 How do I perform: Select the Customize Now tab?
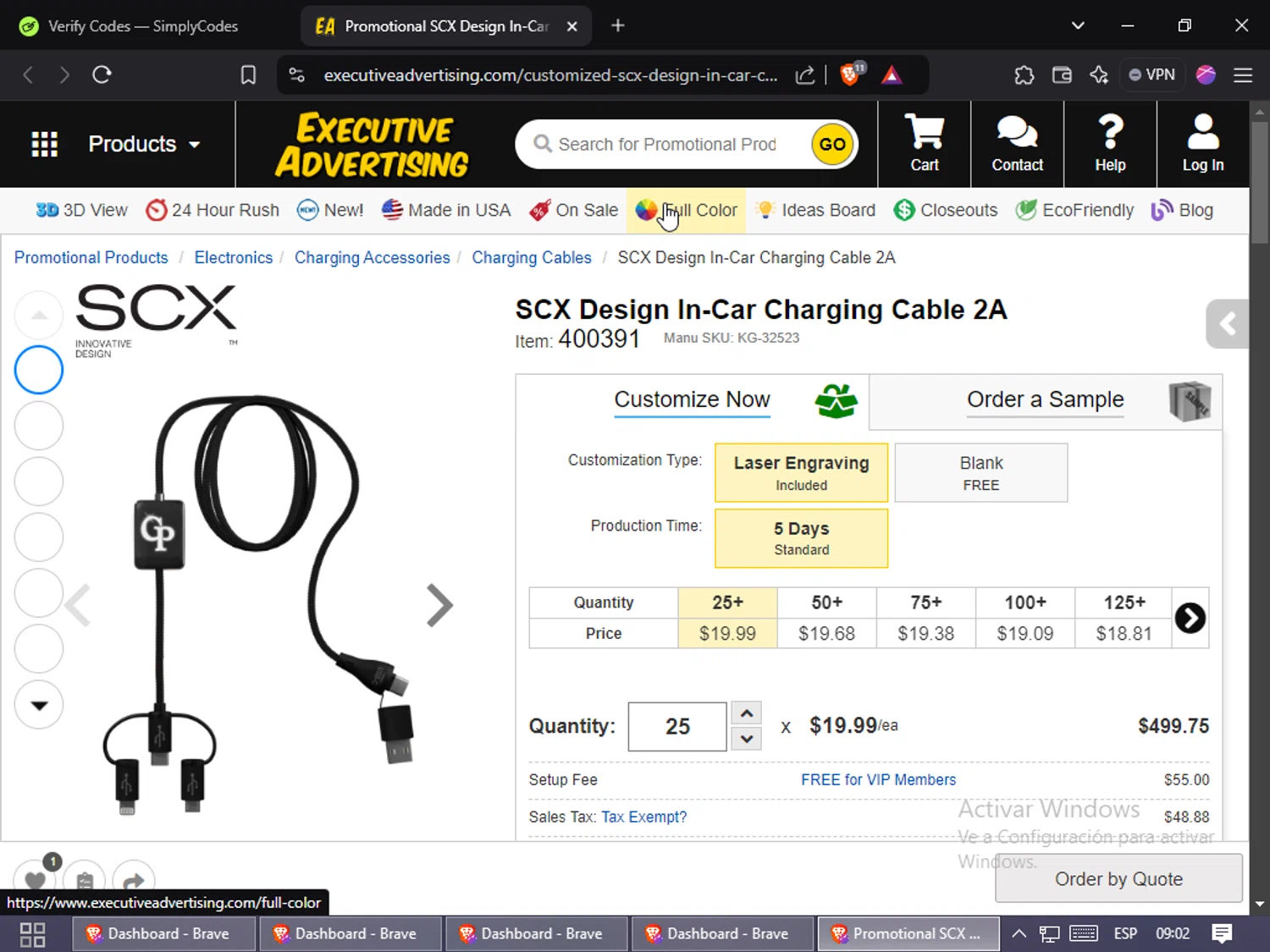(693, 401)
